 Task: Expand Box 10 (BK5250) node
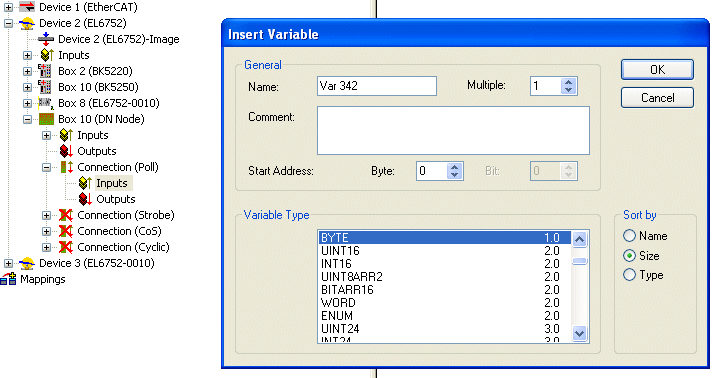tap(28, 87)
